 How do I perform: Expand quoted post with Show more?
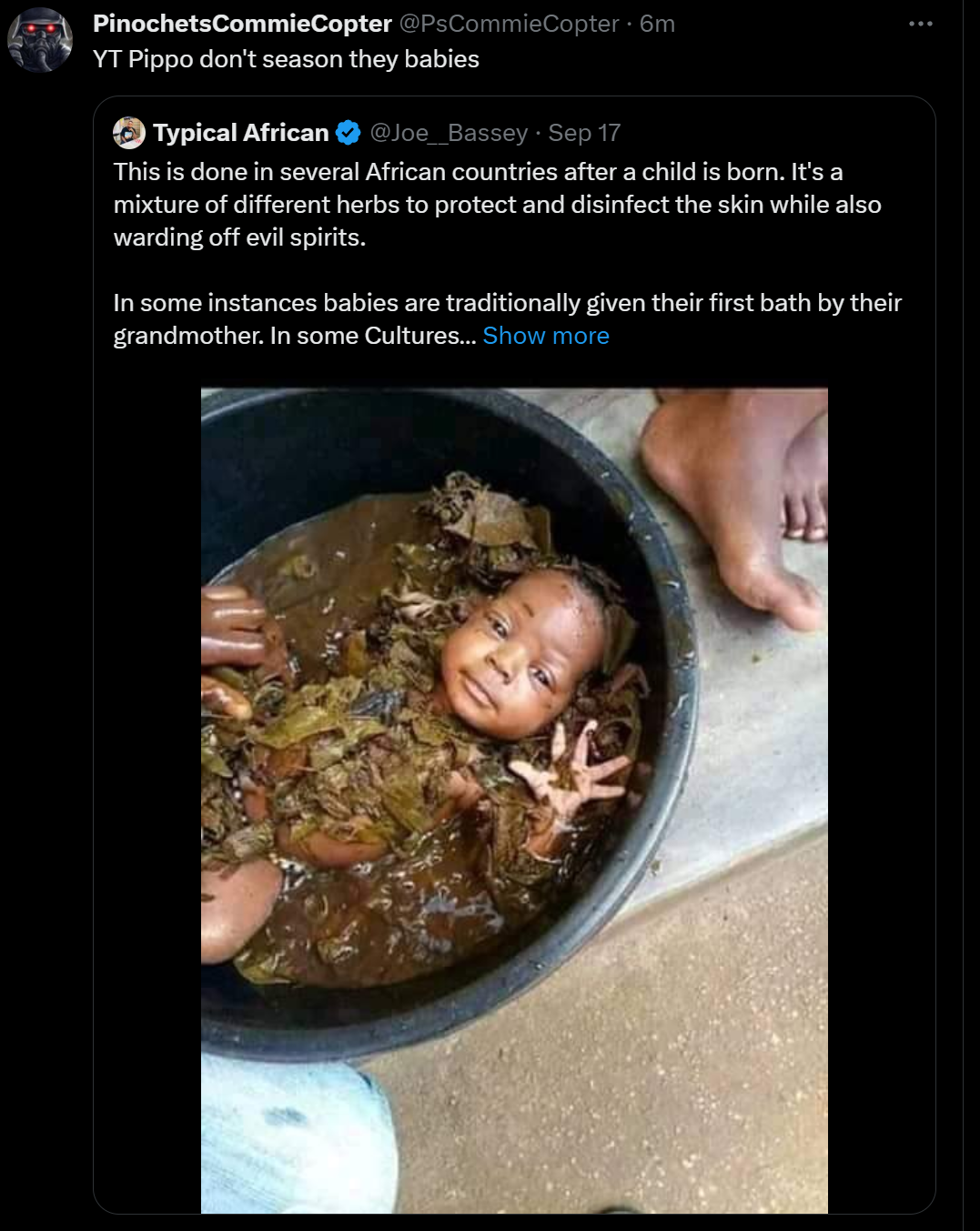click(x=546, y=336)
